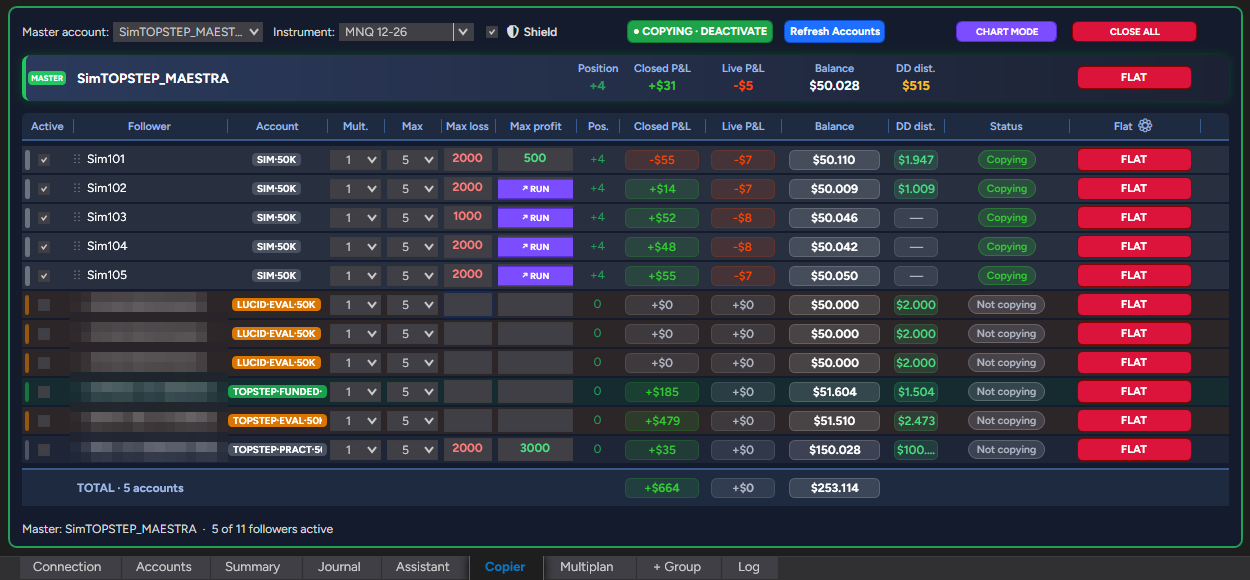This screenshot has height=580, width=1250.
Task: Click the Max loss field for Sim103
Action: click(x=468, y=217)
